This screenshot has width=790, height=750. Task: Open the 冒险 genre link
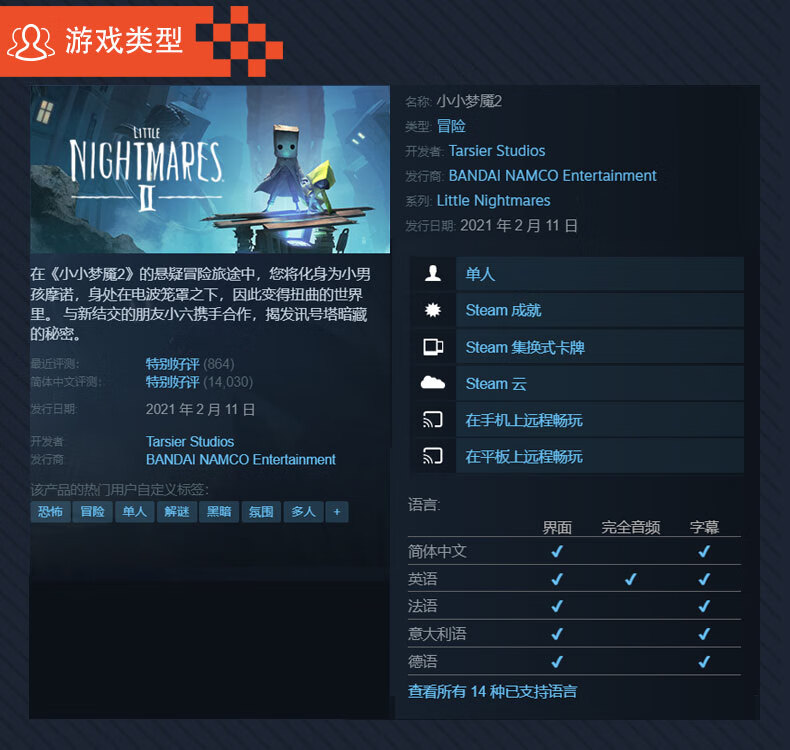click(451, 126)
